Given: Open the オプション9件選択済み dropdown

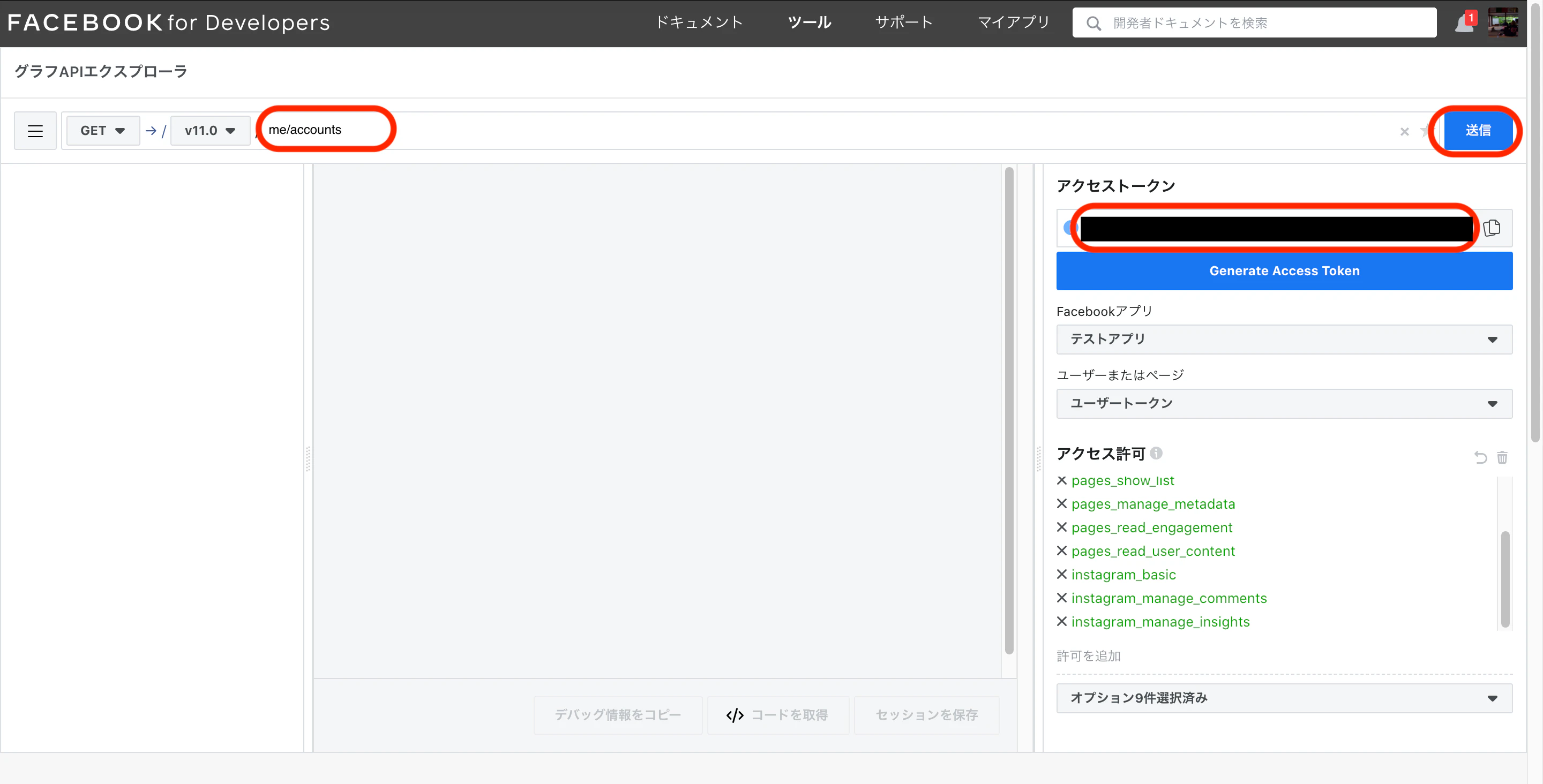Looking at the screenshot, I should click(x=1284, y=698).
